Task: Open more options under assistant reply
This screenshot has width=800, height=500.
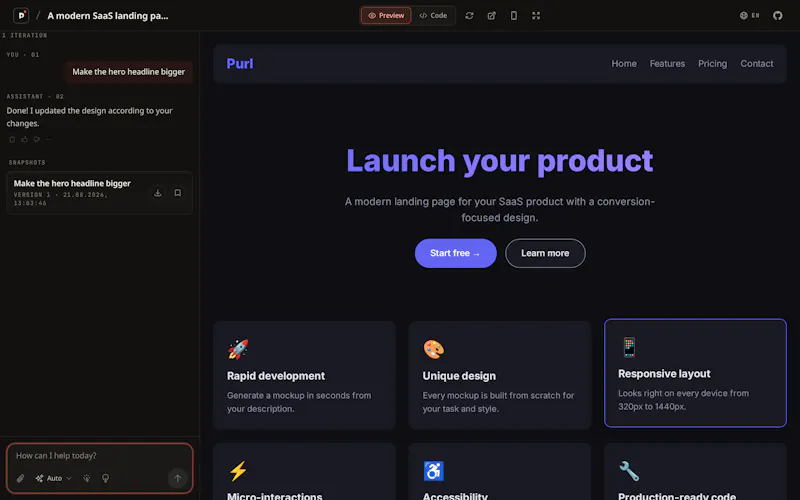Action: [49, 139]
